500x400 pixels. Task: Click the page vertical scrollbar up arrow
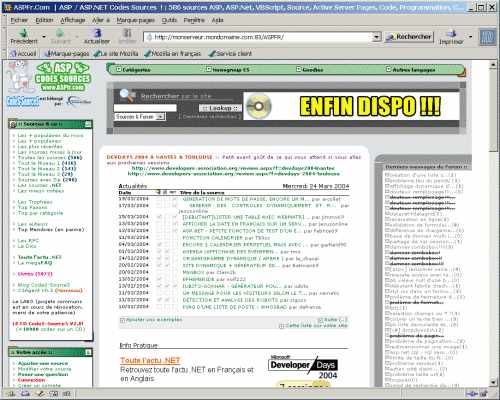pyautogui.click(x=493, y=65)
